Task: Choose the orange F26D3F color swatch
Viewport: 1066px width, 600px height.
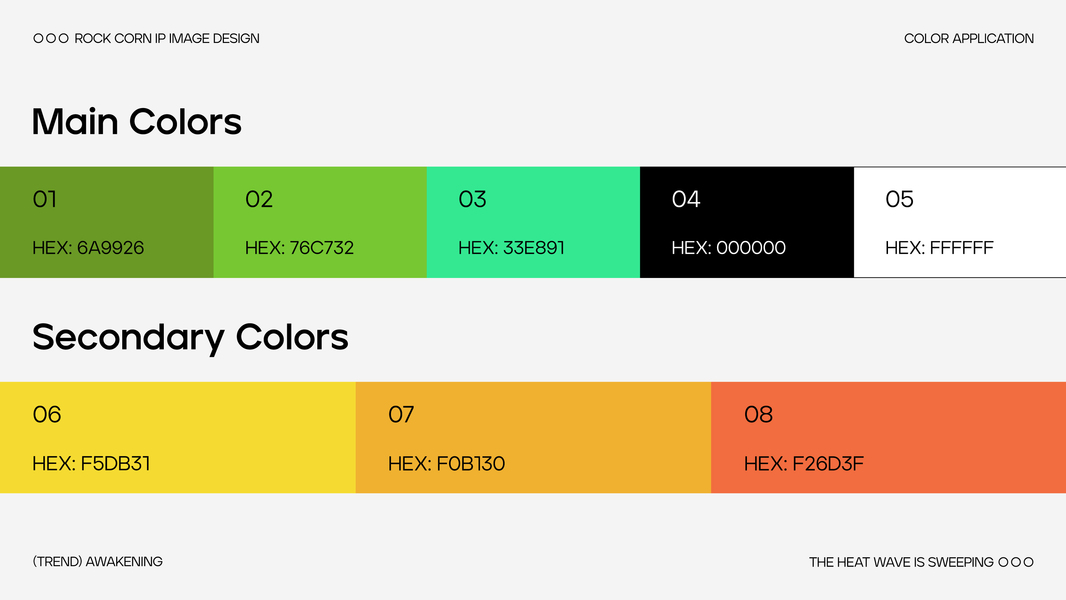Action: [x=888, y=437]
